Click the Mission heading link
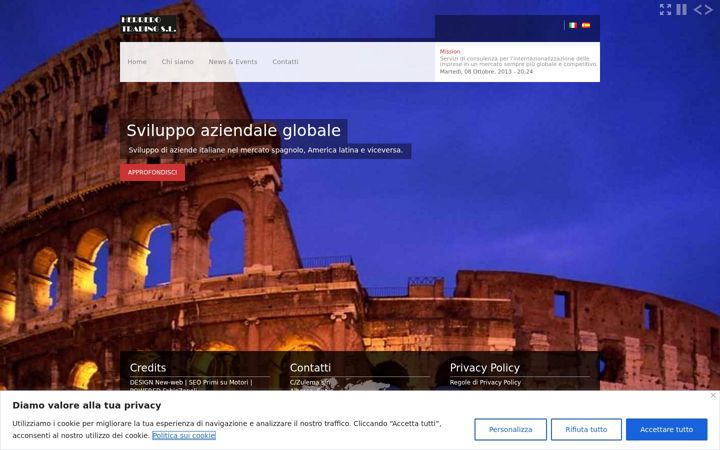The width and height of the screenshot is (720, 450). point(450,51)
